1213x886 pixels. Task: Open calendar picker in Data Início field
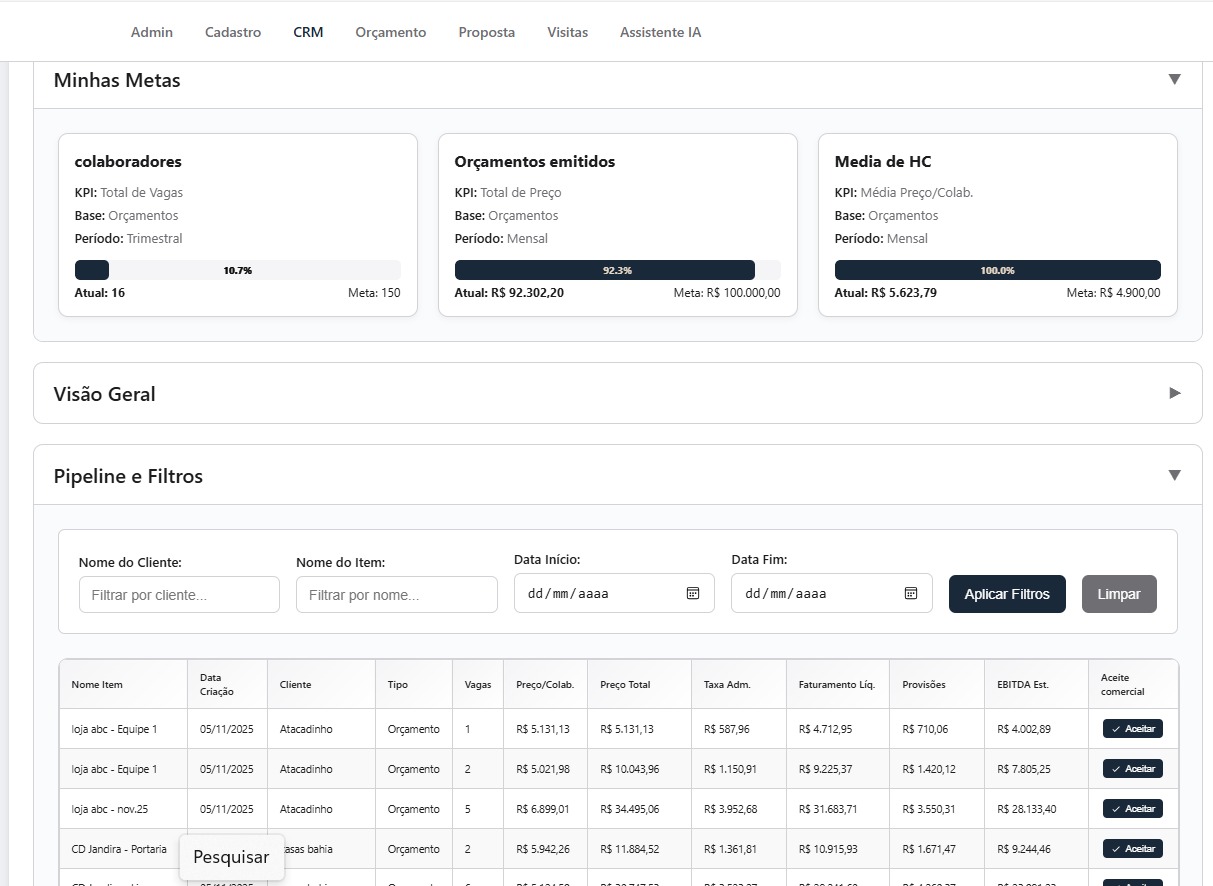[x=693, y=593]
